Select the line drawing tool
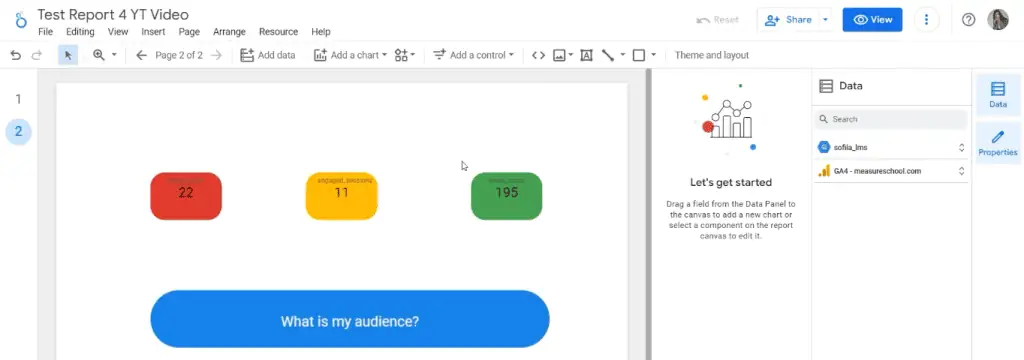 tap(608, 56)
